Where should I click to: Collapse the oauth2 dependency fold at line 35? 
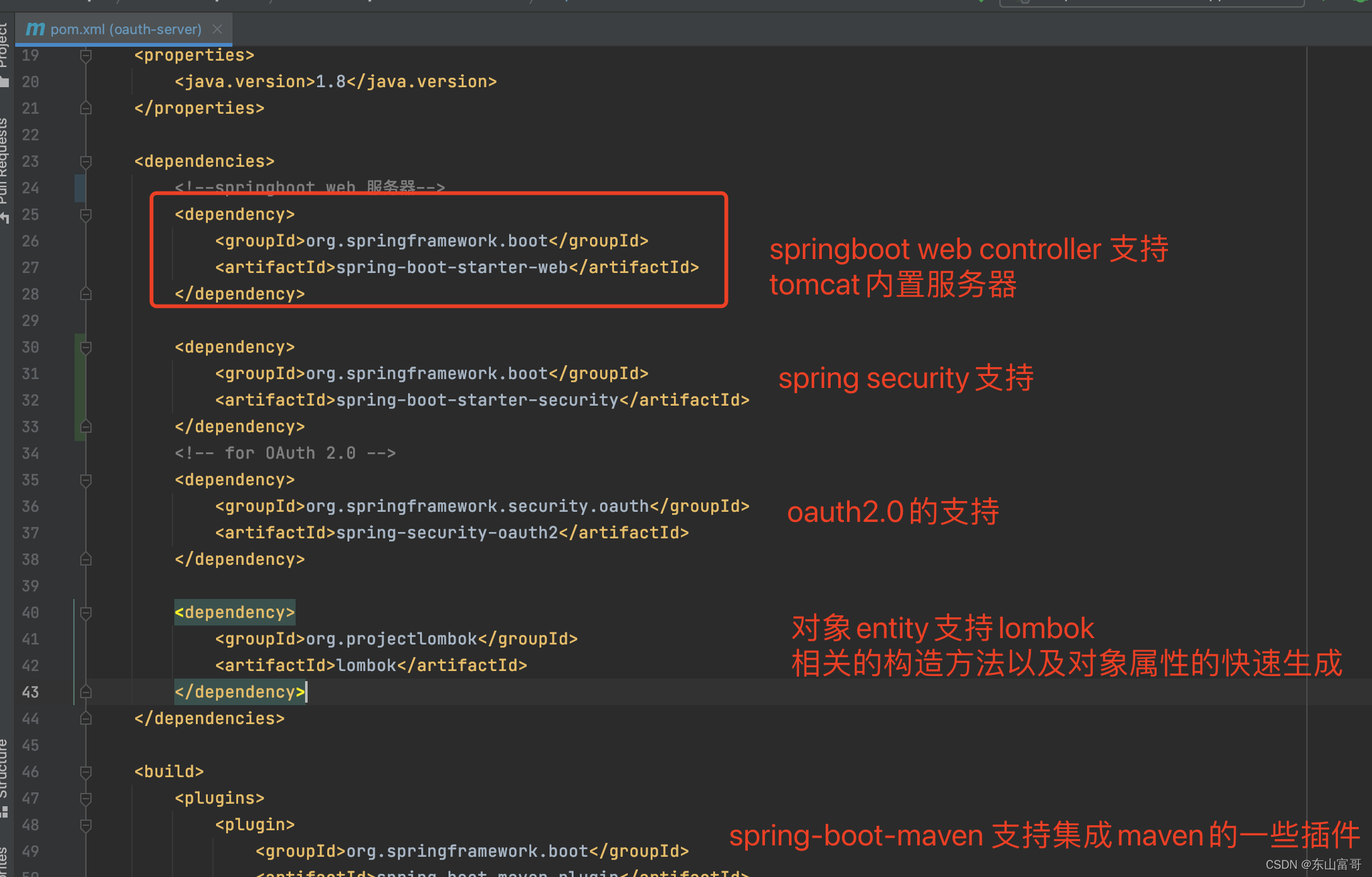(86, 480)
